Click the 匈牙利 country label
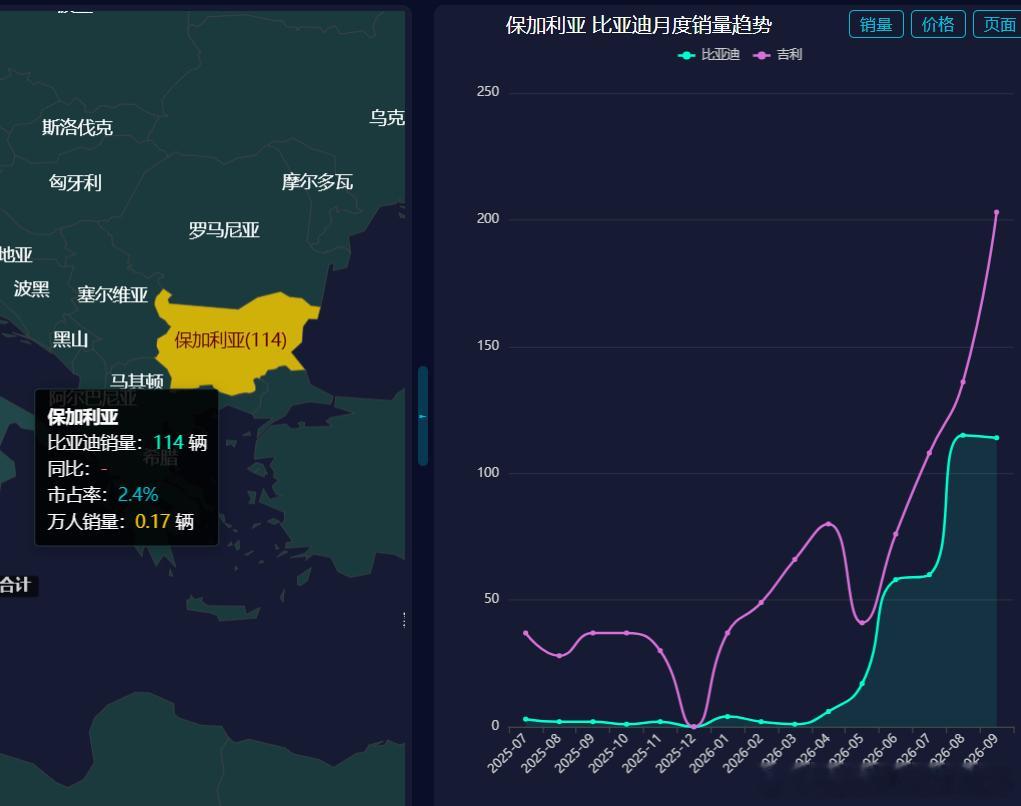This screenshot has width=1021, height=806. click(x=75, y=182)
